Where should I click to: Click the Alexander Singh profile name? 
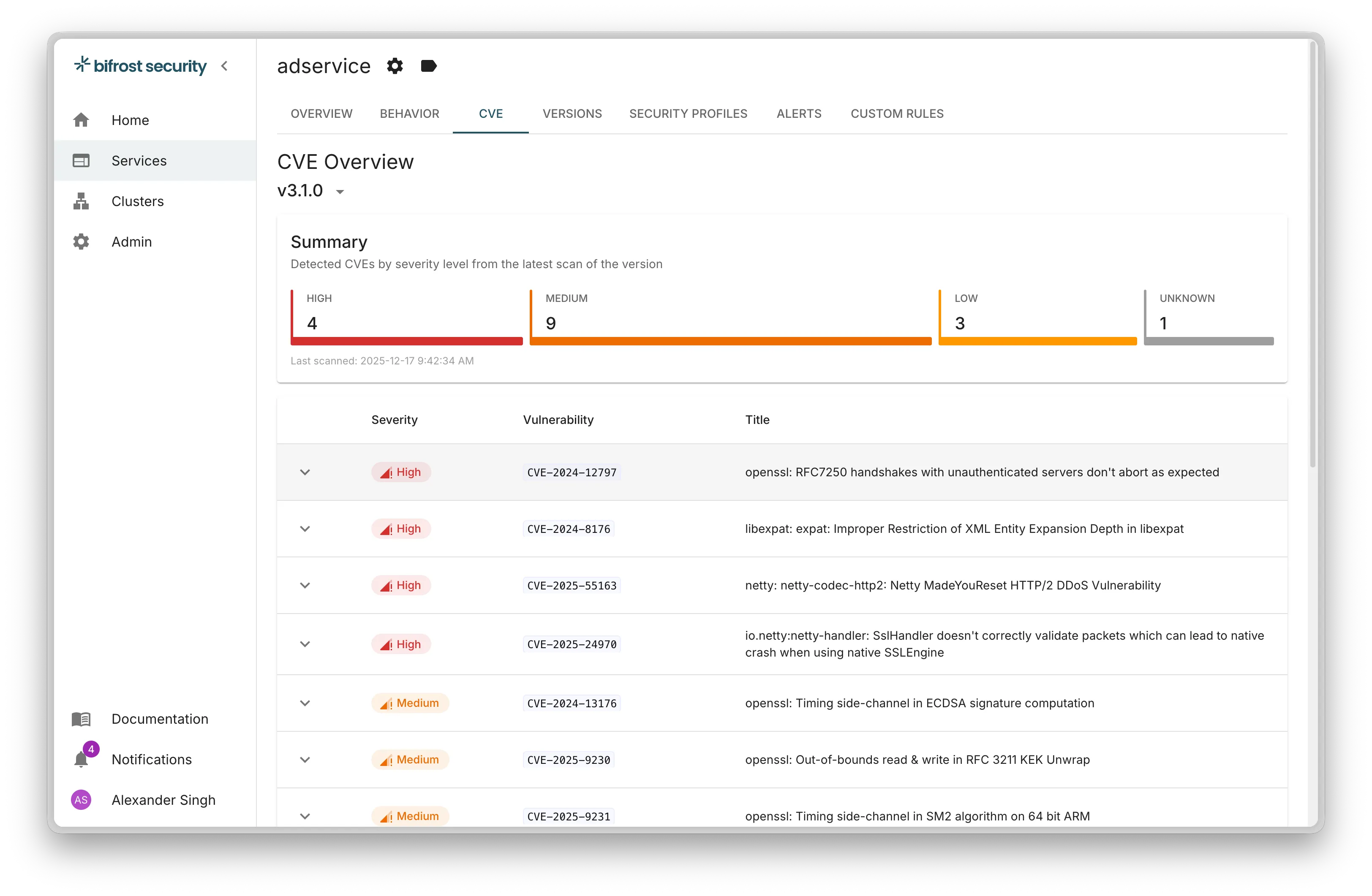pos(163,800)
